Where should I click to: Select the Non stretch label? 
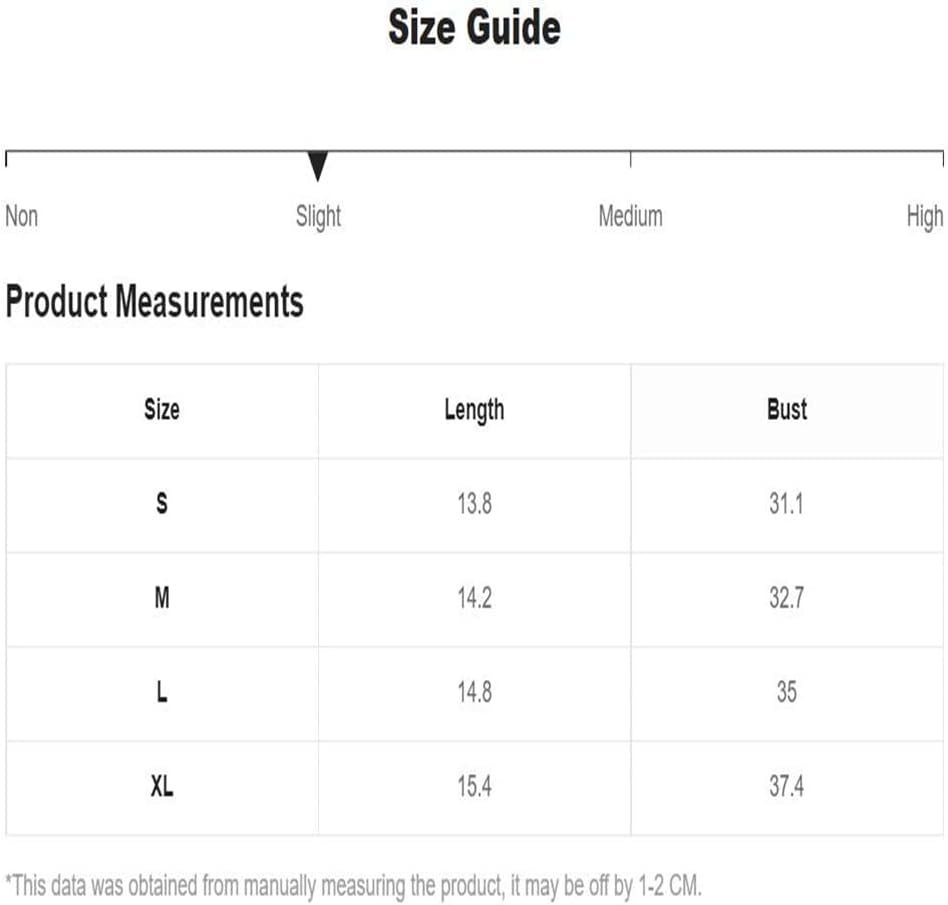coord(22,216)
